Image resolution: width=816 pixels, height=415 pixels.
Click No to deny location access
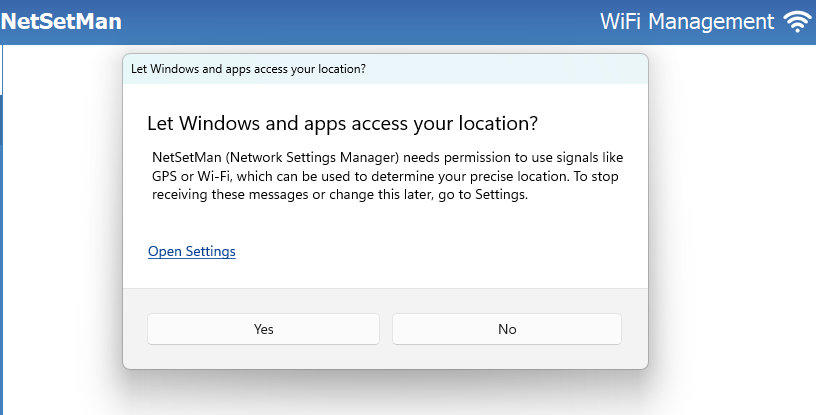pos(507,329)
